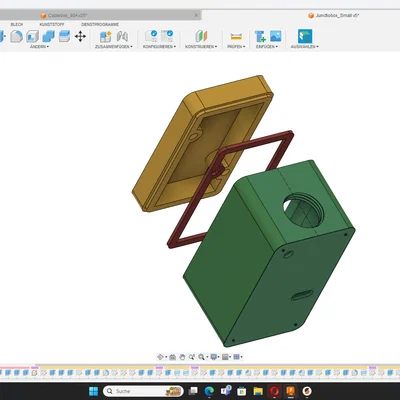Open Microsoft Store from taskbar

pos(242,391)
